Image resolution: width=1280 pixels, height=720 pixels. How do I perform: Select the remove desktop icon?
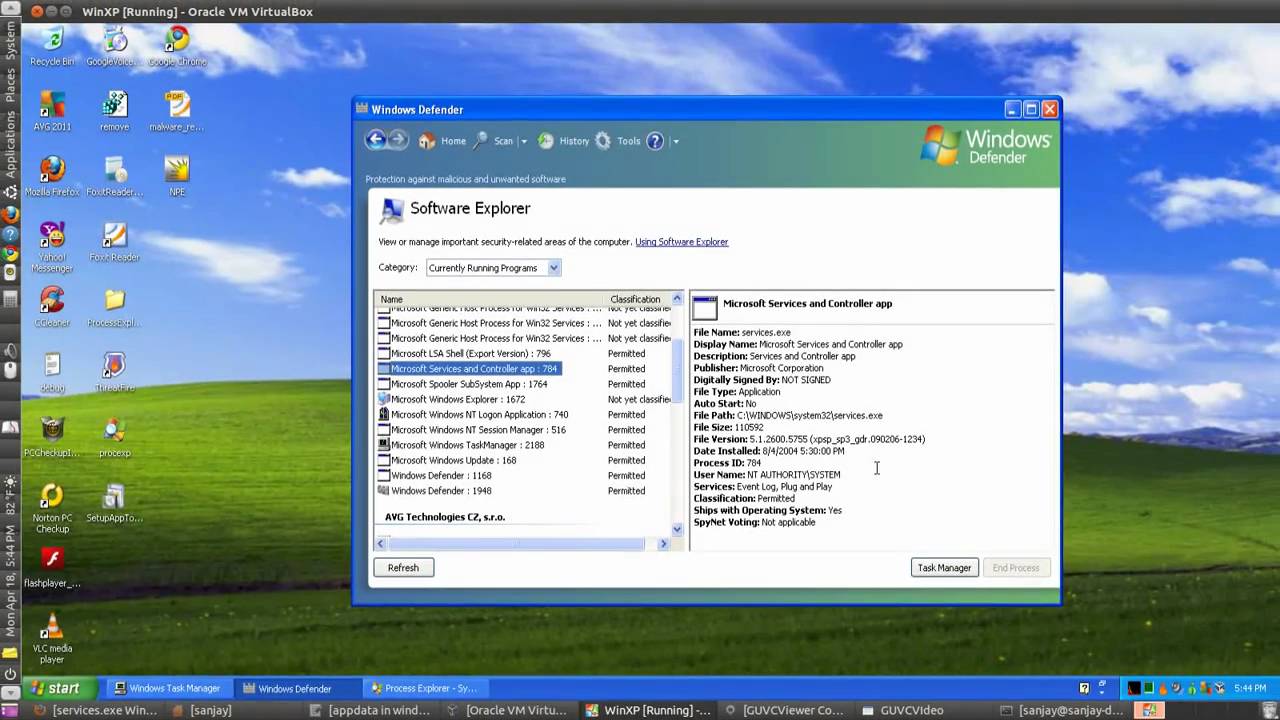tap(114, 112)
